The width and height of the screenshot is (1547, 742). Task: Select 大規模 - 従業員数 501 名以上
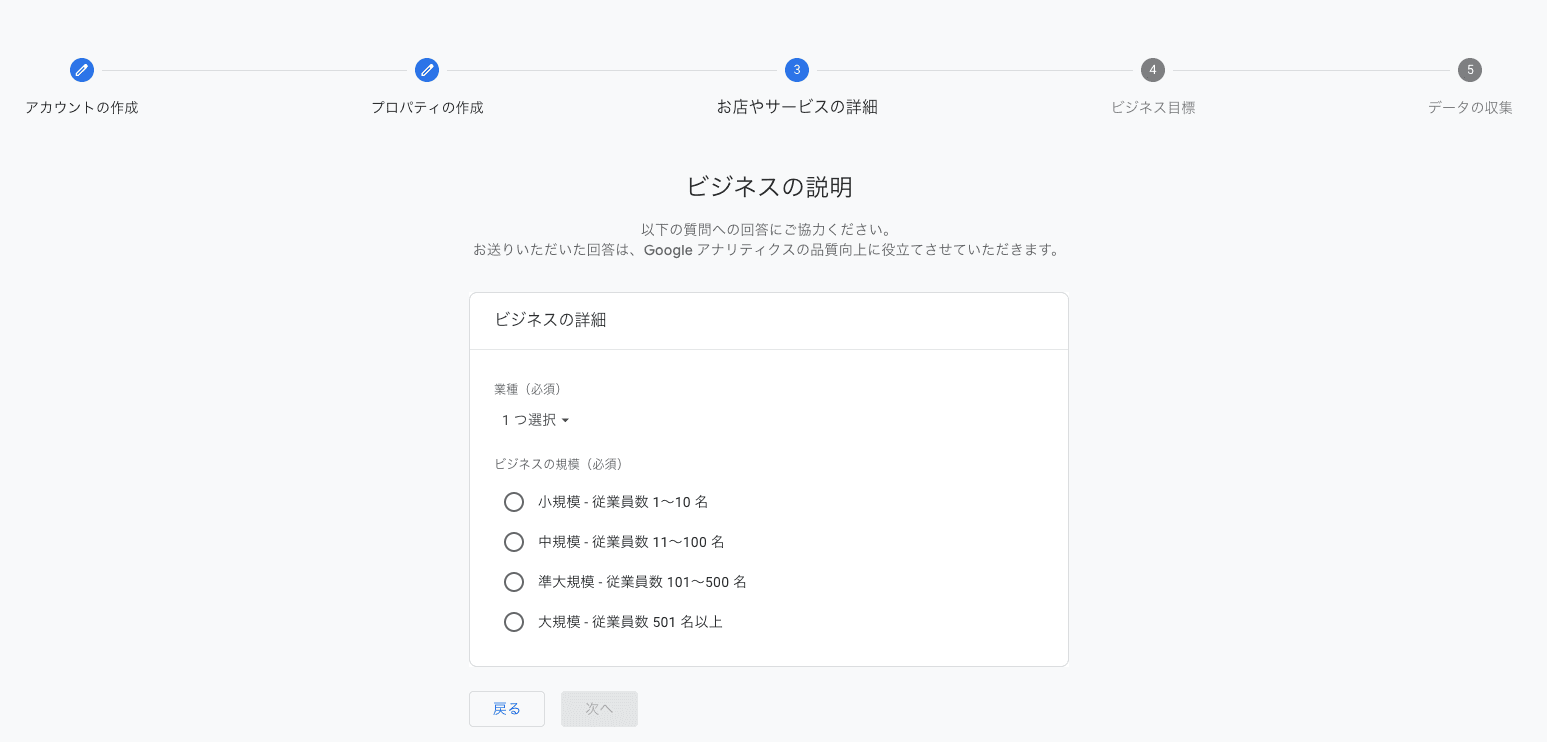514,622
